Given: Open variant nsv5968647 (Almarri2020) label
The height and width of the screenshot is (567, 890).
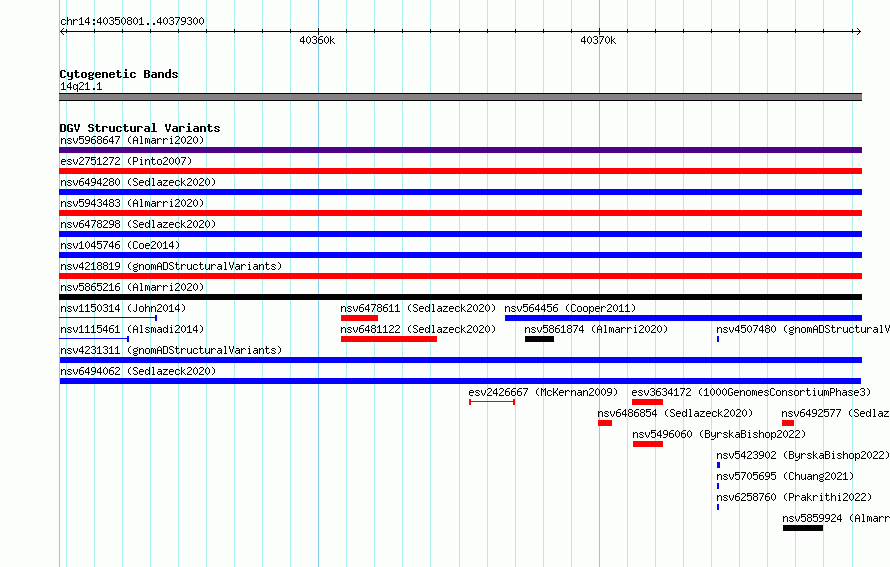Looking at the screenshot, I should [x=132, y=140].
